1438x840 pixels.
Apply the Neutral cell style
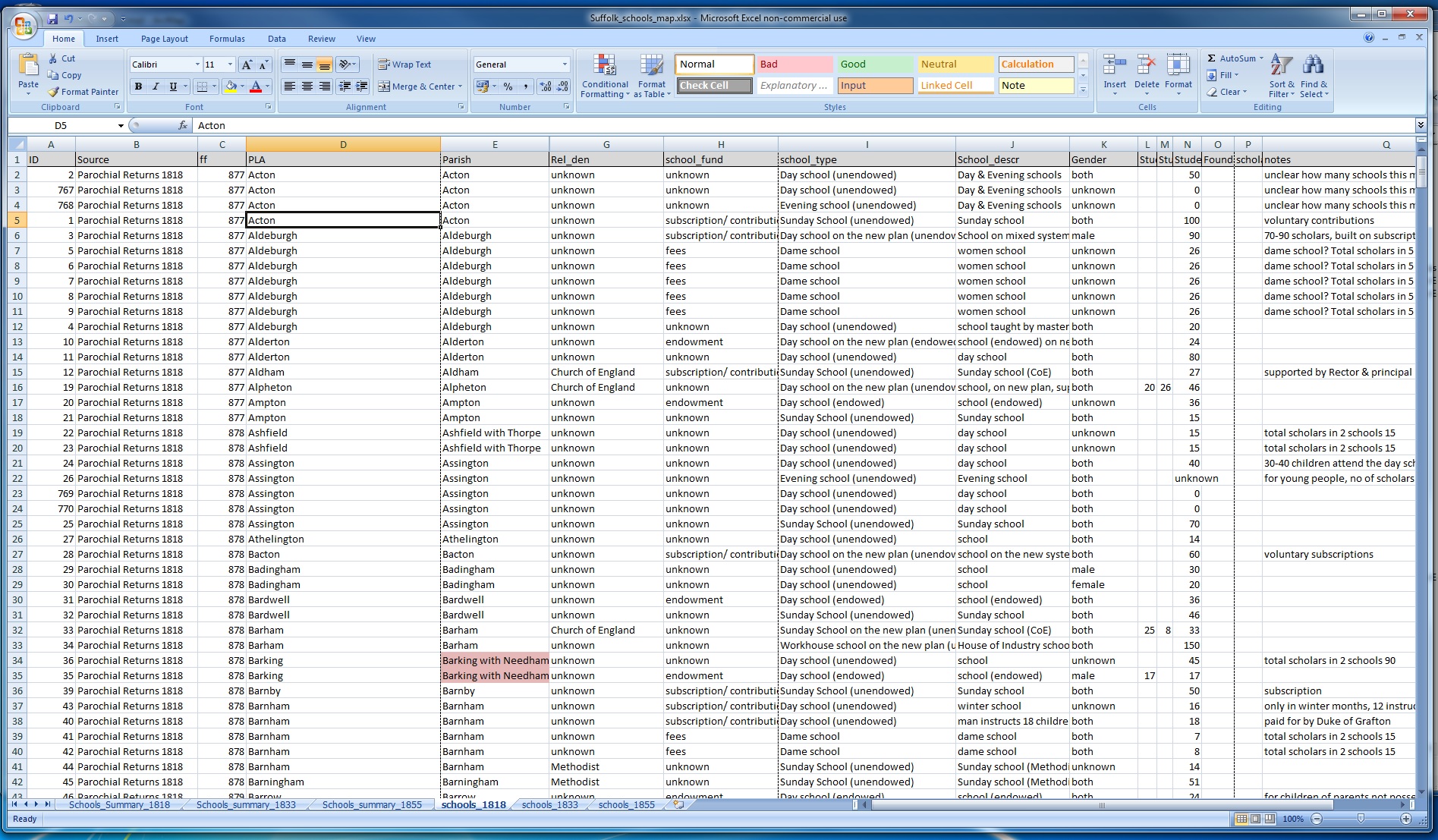tap(955, 64)
